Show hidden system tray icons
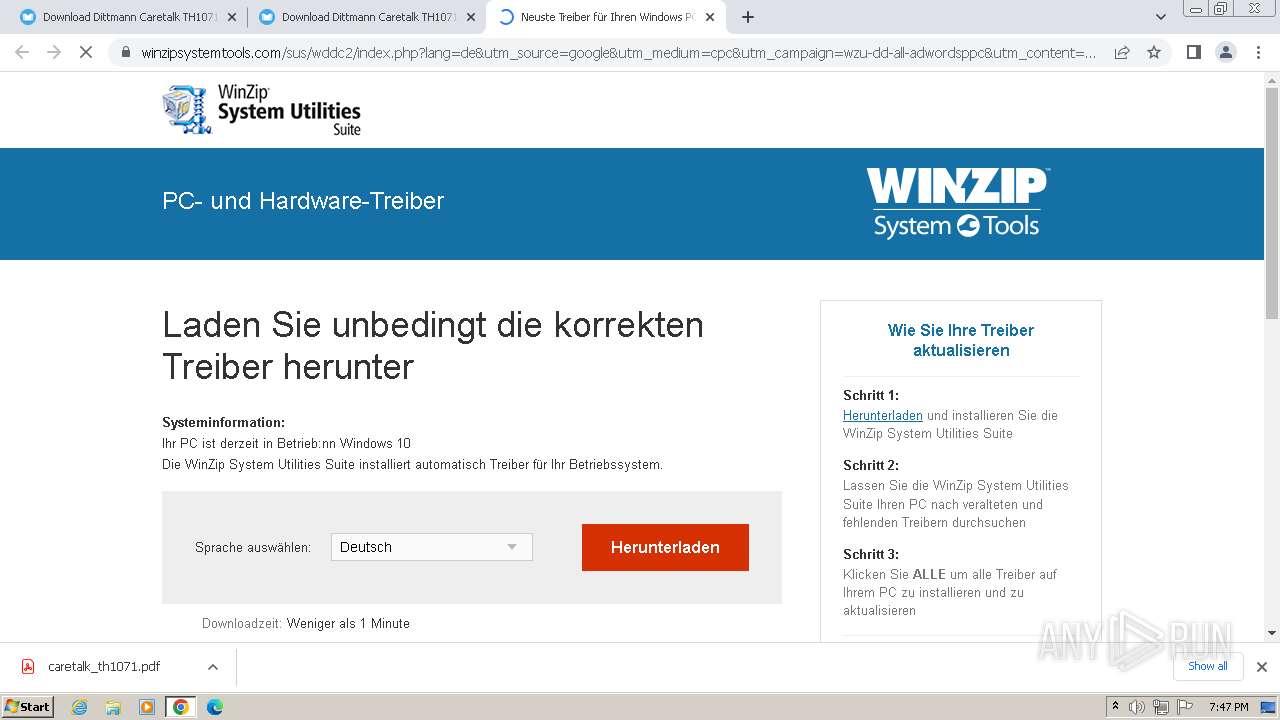1280x720 pixels. click(x=1115, y=707)
